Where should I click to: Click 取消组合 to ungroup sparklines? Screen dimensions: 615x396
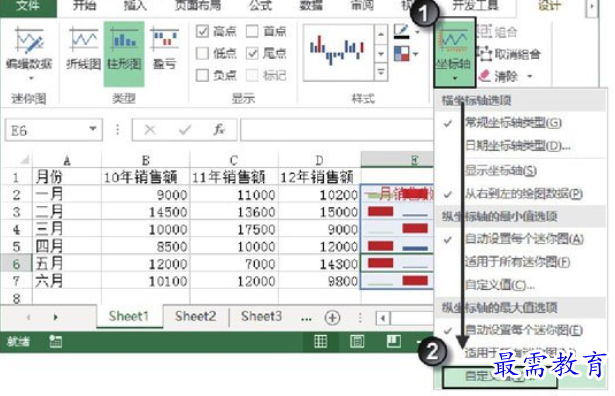pyautogui.click(x=509, y=54)
